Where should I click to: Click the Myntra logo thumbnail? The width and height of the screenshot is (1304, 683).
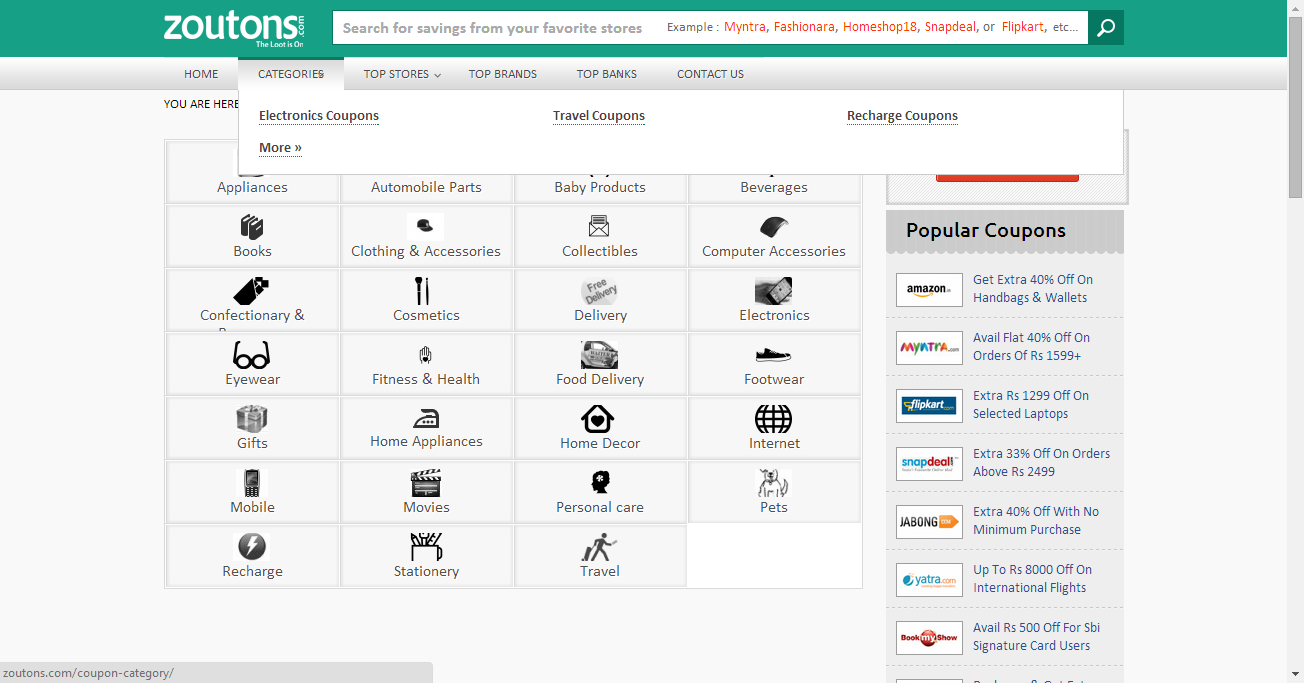pyautogui.click(x=929, y=348)
